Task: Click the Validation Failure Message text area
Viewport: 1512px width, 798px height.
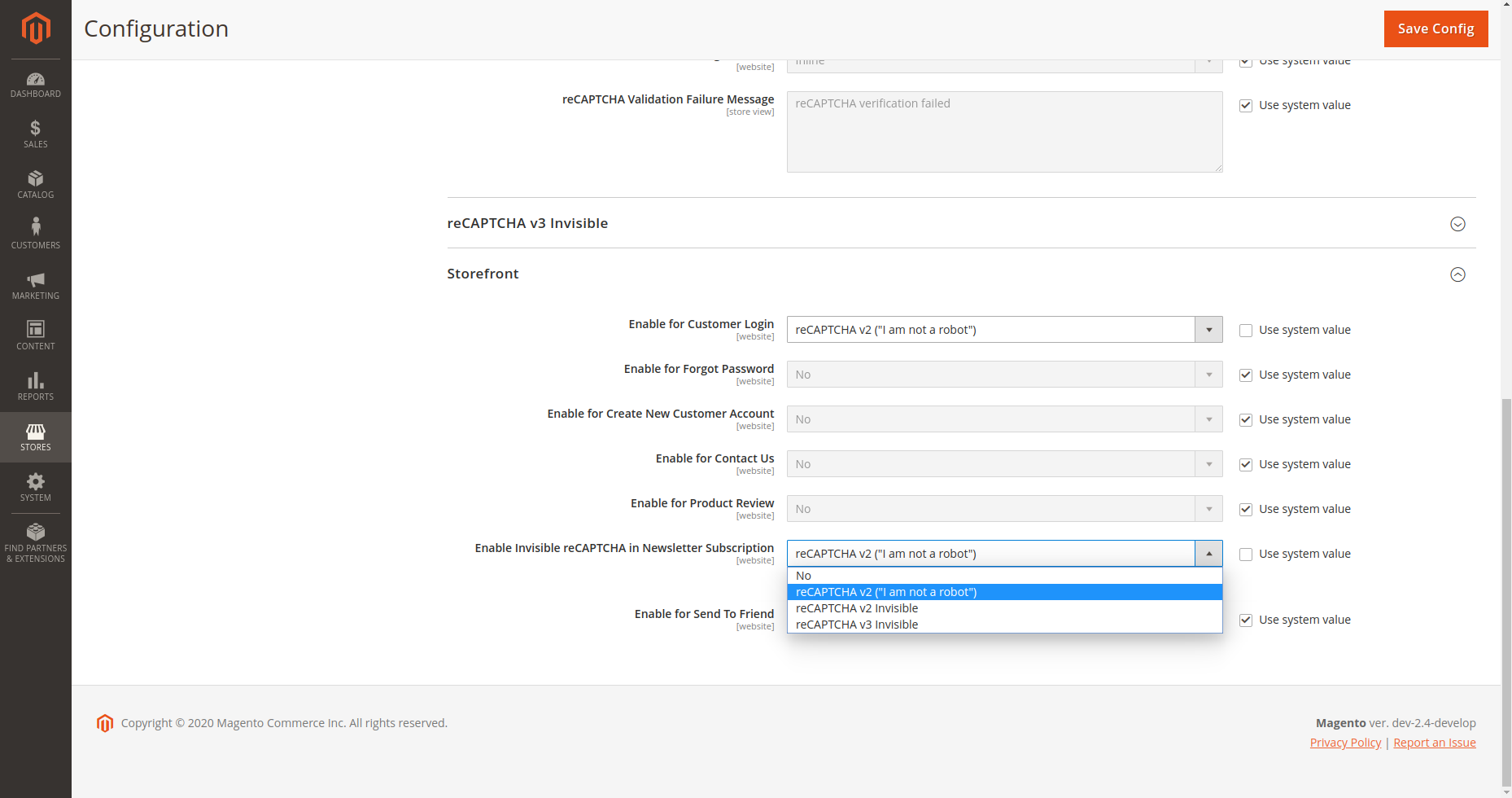Action: pyautogui.click(x=1004, y=132)
